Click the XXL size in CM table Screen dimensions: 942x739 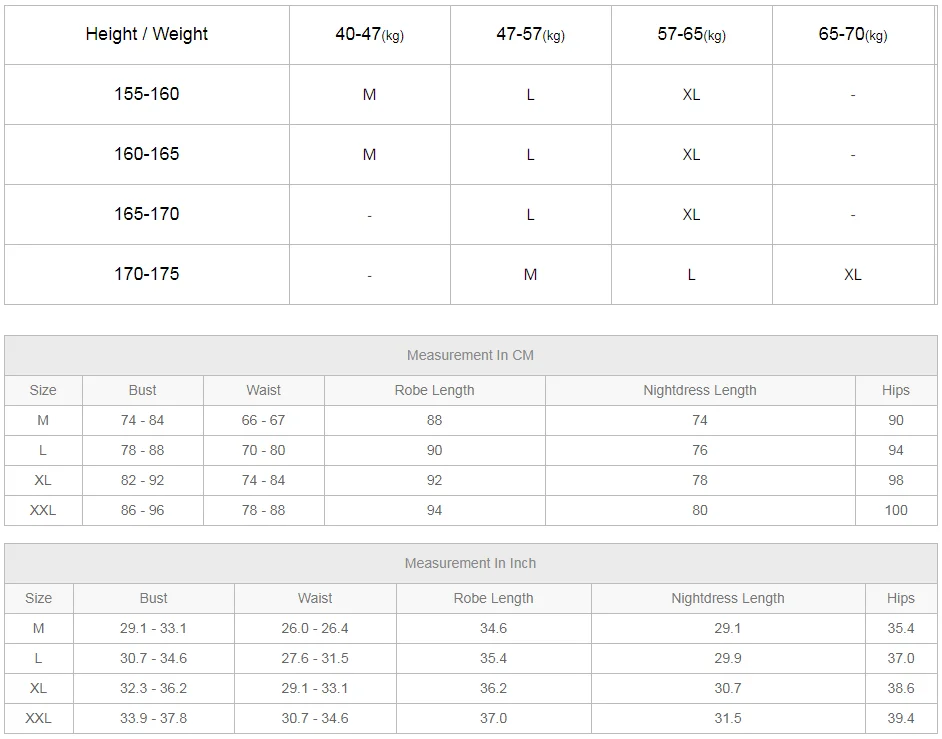[43, 510]
